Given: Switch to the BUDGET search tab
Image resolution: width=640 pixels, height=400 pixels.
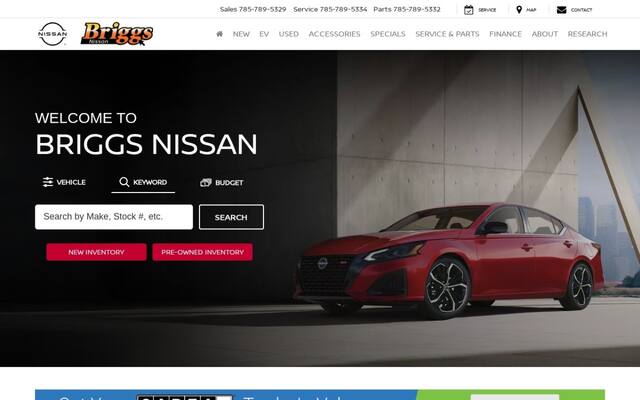Looking at the screenshot, I should pyautogui.click(x=222, y=182).
